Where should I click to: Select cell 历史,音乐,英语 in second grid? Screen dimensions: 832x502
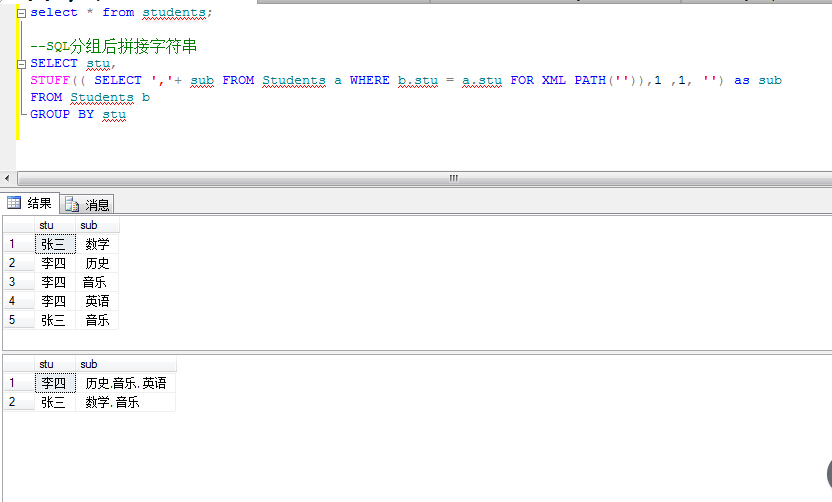[126, 383]
